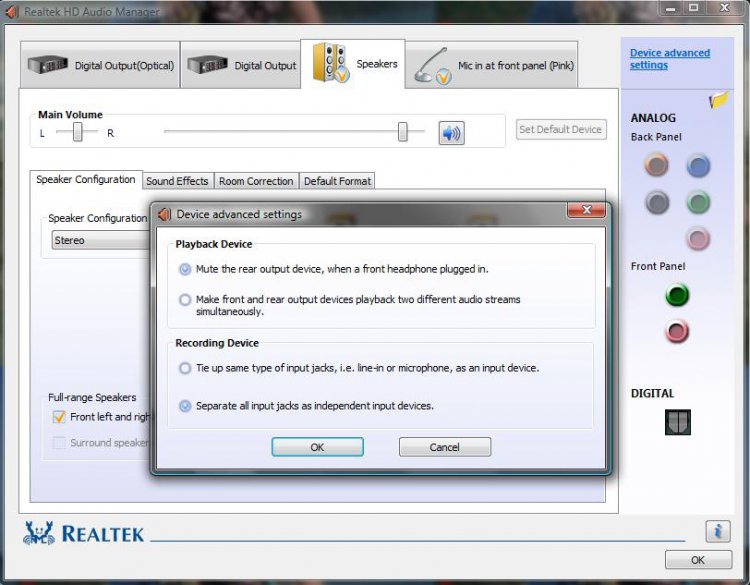Open Device advanced settings link
Screen dimensions: 750x585
[669, 59]
